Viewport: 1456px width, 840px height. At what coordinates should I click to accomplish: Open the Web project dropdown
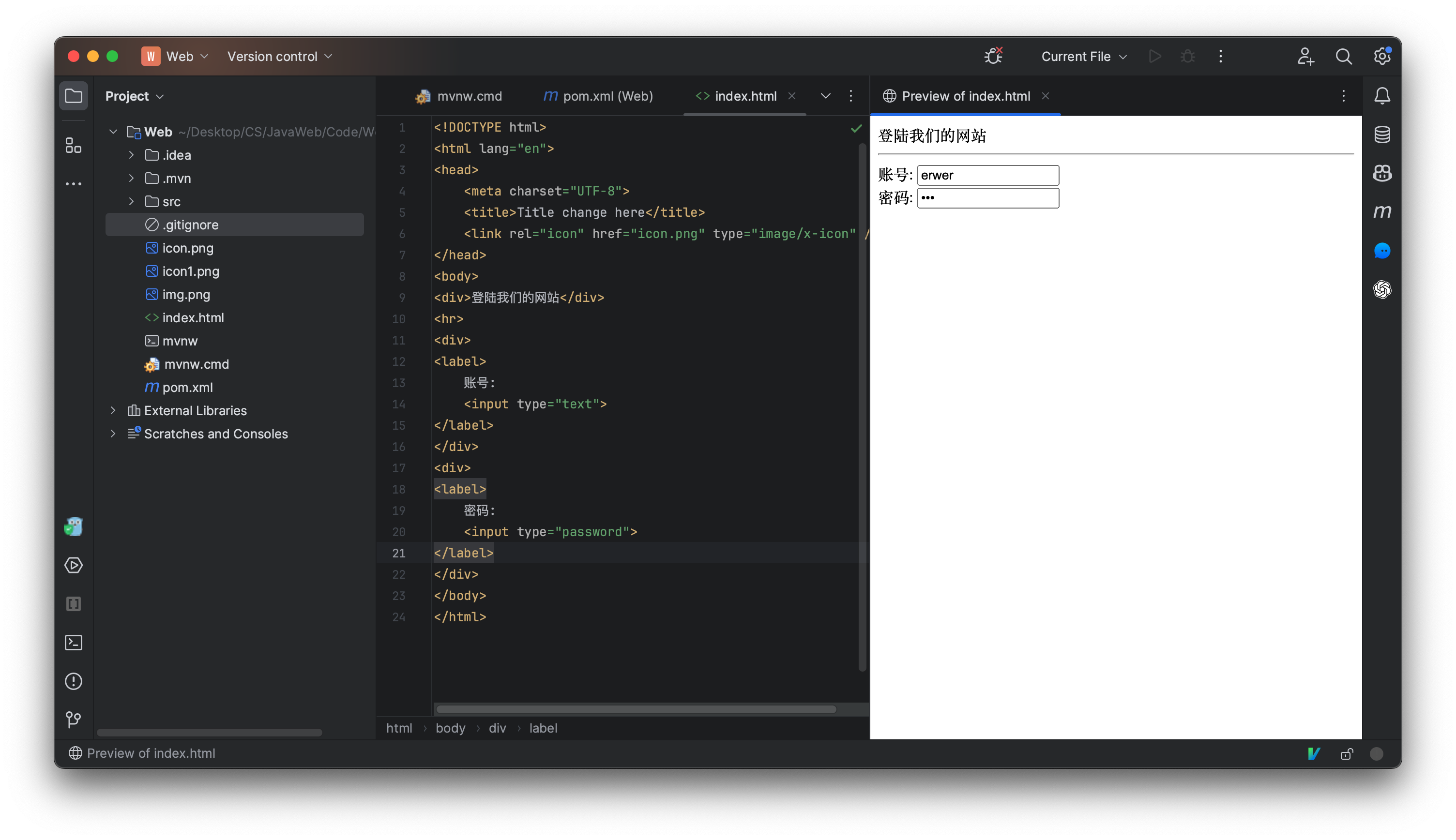coord(175,56)
